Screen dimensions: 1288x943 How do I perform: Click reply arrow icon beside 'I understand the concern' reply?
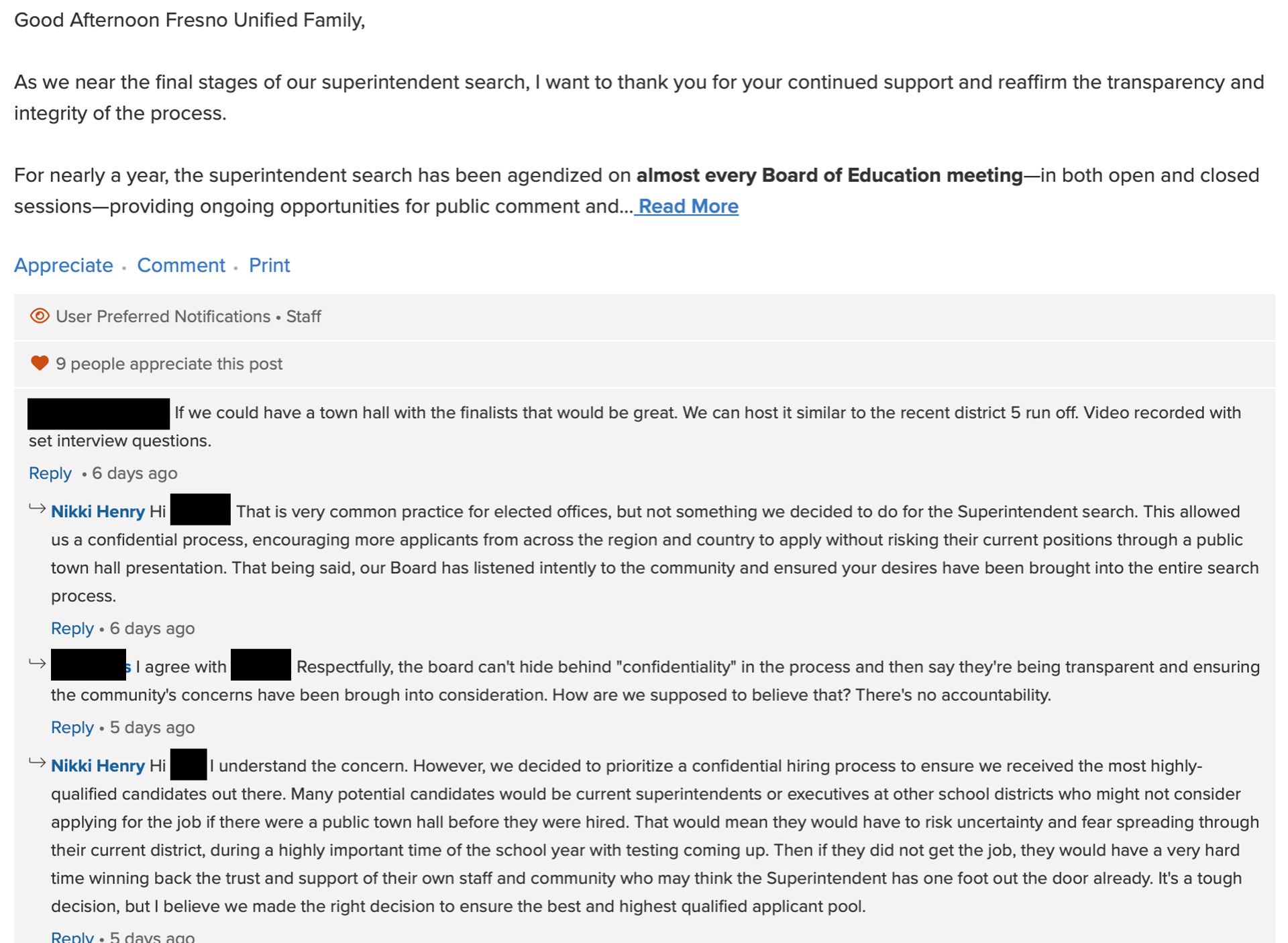[x=38, y=763]
